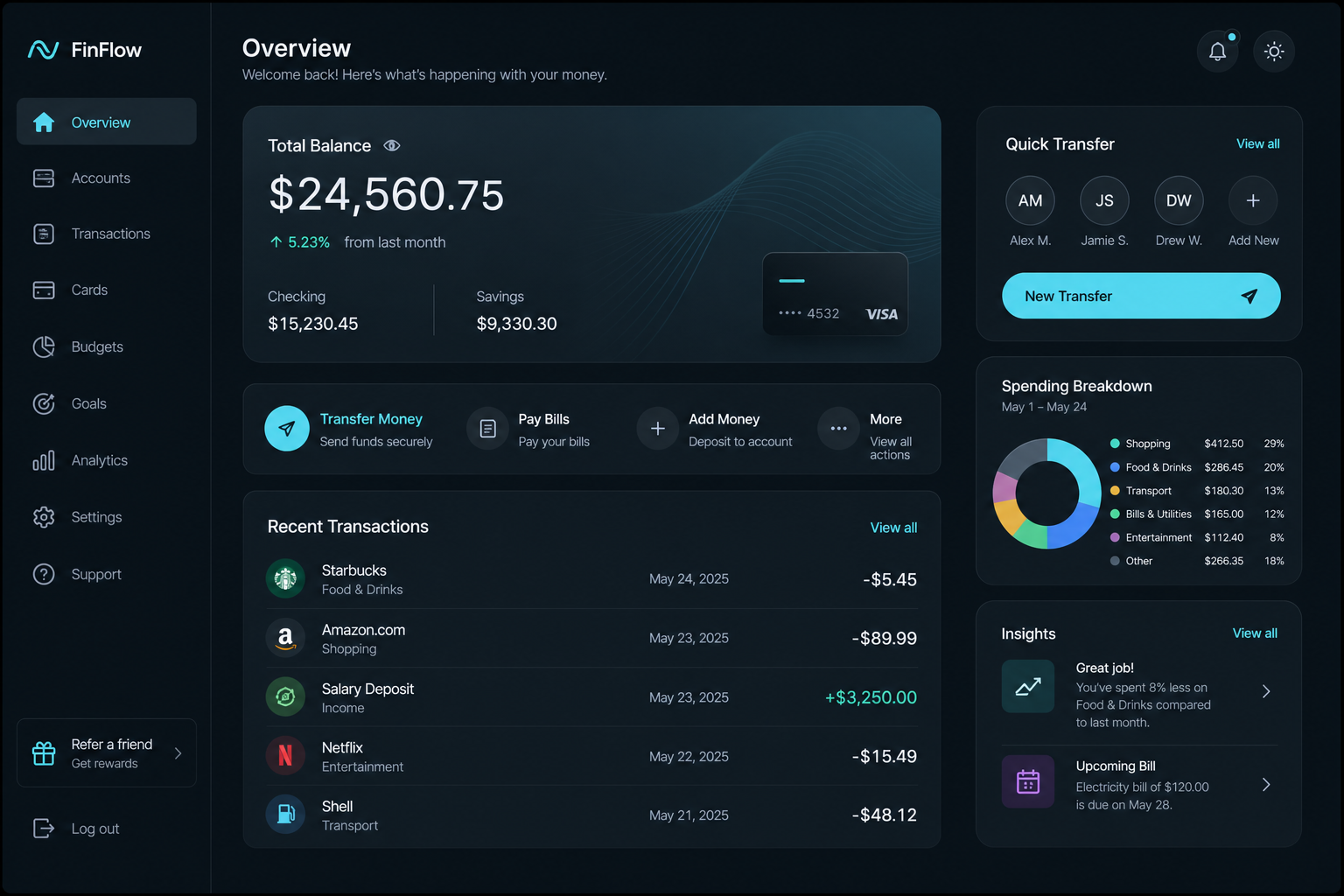The width and height of the screenshot is (1344, 896).
Task: Click the Analytics bar chart icon
Action: point(44,460)
